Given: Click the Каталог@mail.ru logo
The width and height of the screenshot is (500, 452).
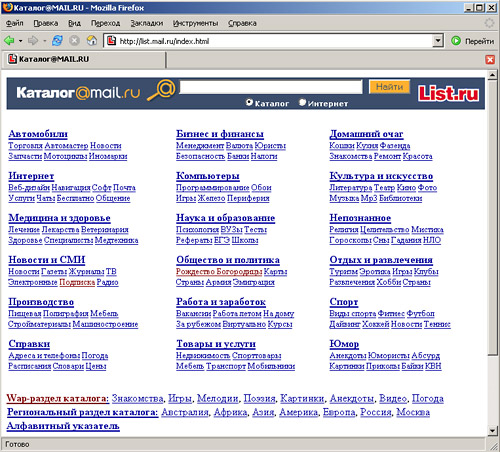Looking at the screenshot, I should pyautogui.click(x=78, y=93).
